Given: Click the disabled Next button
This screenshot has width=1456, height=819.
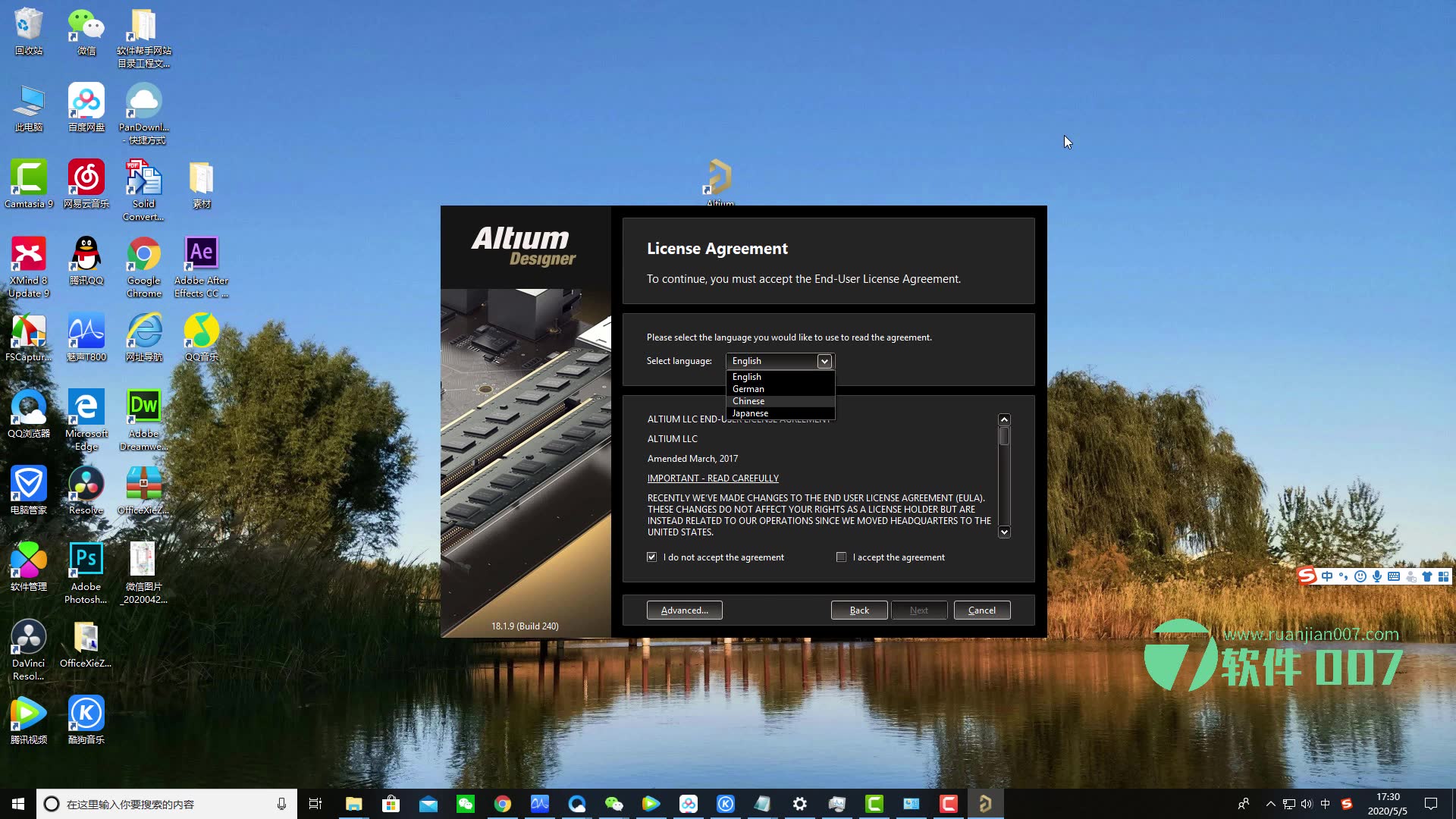Looking at the screenshot, I should (919, 610).
